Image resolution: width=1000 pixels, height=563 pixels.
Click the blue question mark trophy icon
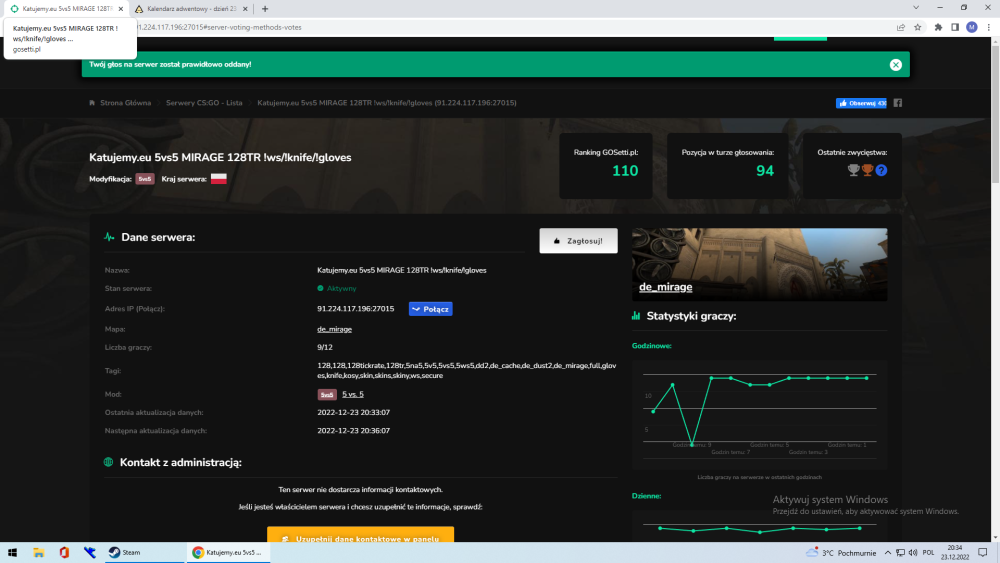point(881,170)
